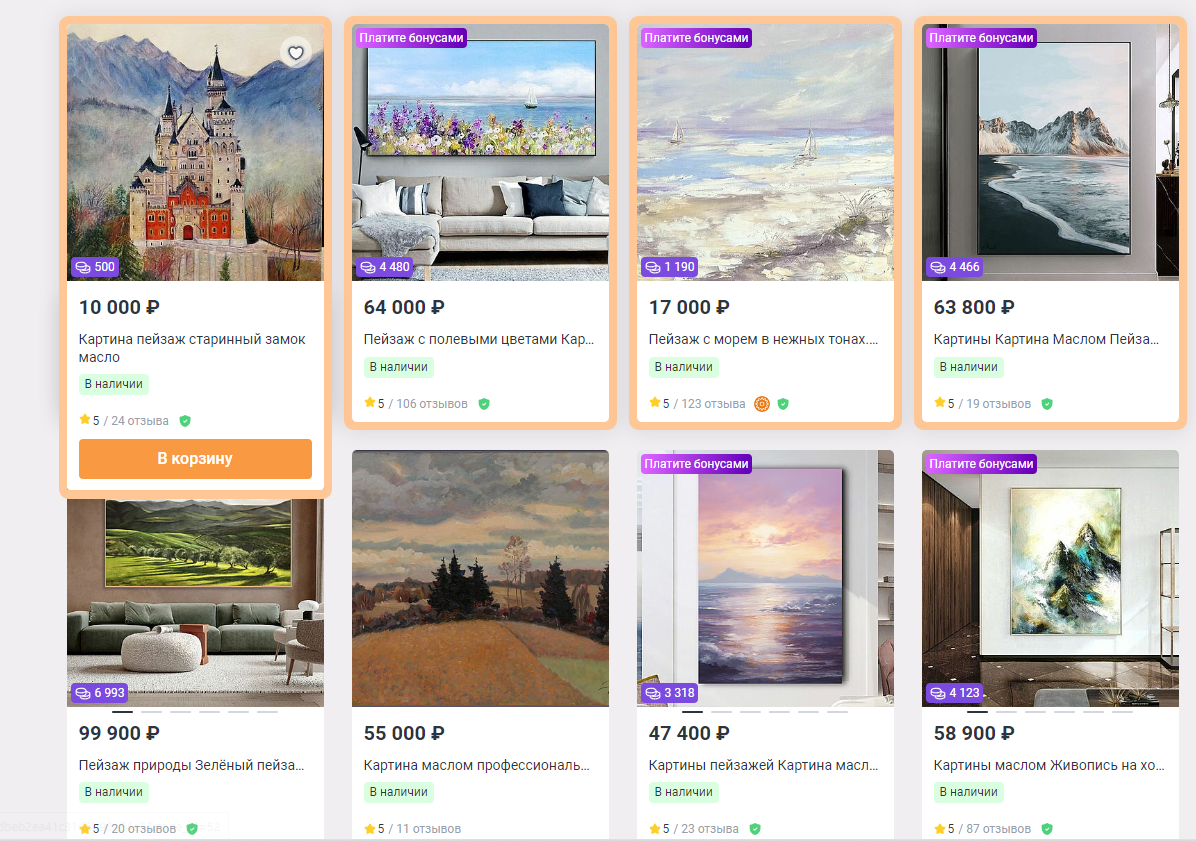Open the autumn field oil painting thumbnail
This screenshot has width=1196, height=841.
pyautogui.click(x=481, y=578)
